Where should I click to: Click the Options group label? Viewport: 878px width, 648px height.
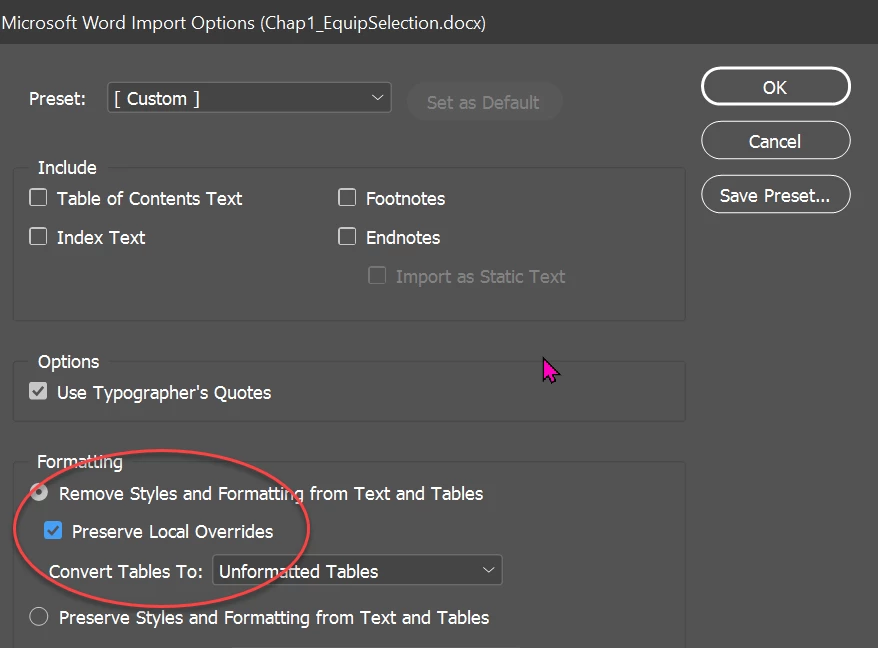point(68,362)
